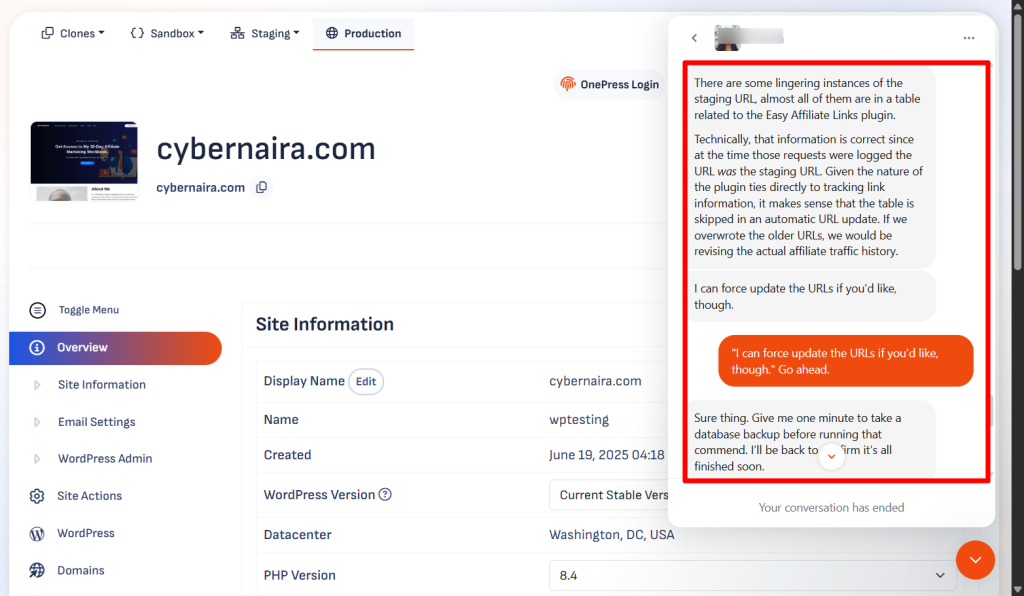Switch to the Production tab

[363, 32]
